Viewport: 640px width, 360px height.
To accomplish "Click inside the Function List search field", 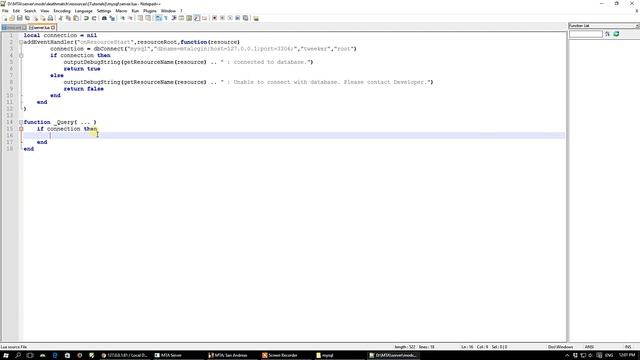I will coord(586,34).
